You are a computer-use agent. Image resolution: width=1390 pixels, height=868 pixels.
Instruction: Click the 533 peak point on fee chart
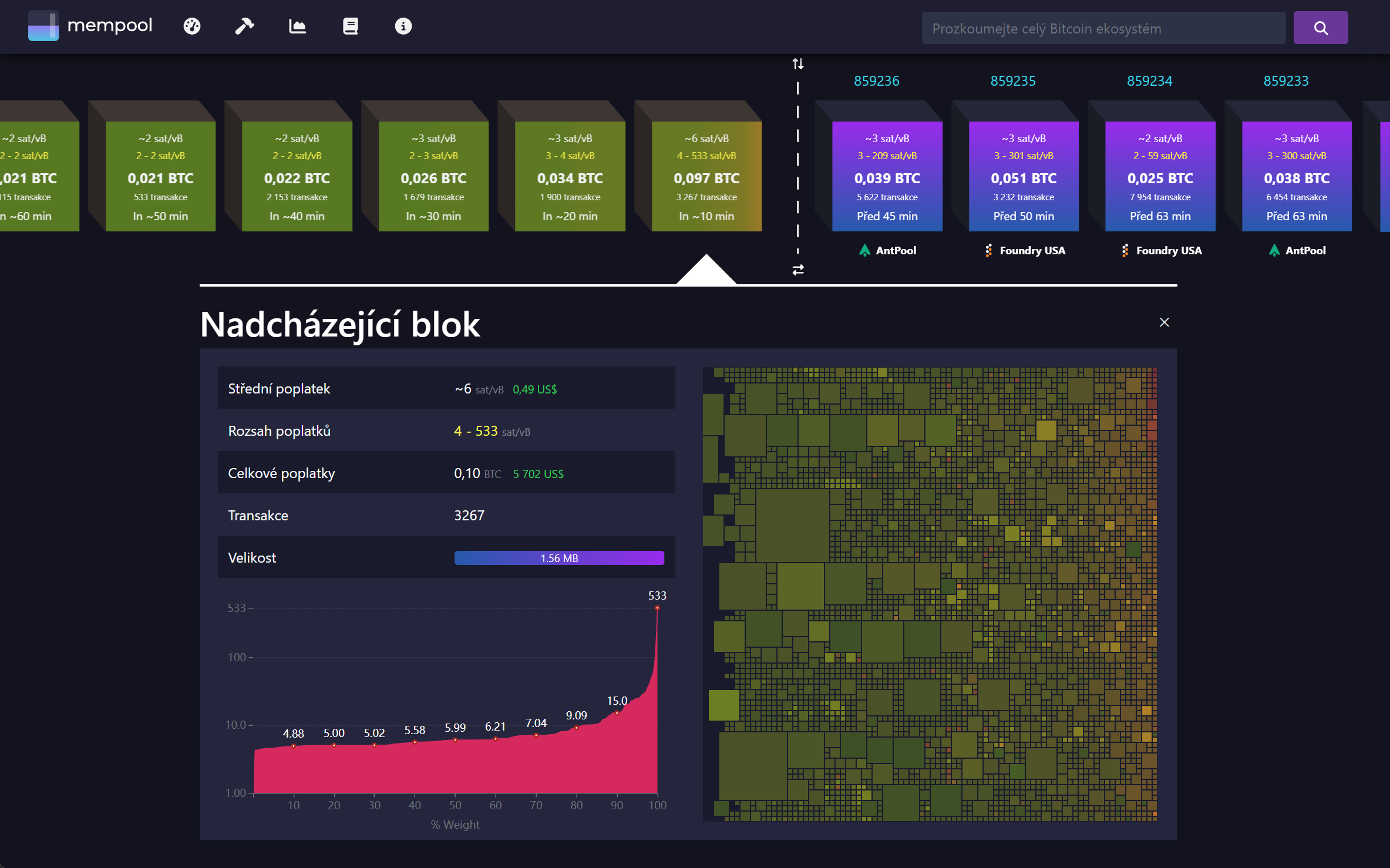pos(657,608)
